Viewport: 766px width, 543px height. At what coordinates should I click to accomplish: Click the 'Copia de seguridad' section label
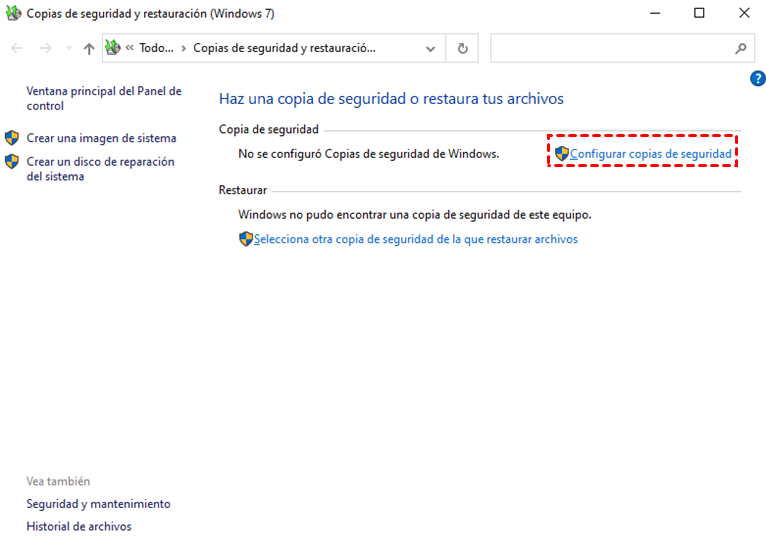pyautogui.click(x=269, y=129)
